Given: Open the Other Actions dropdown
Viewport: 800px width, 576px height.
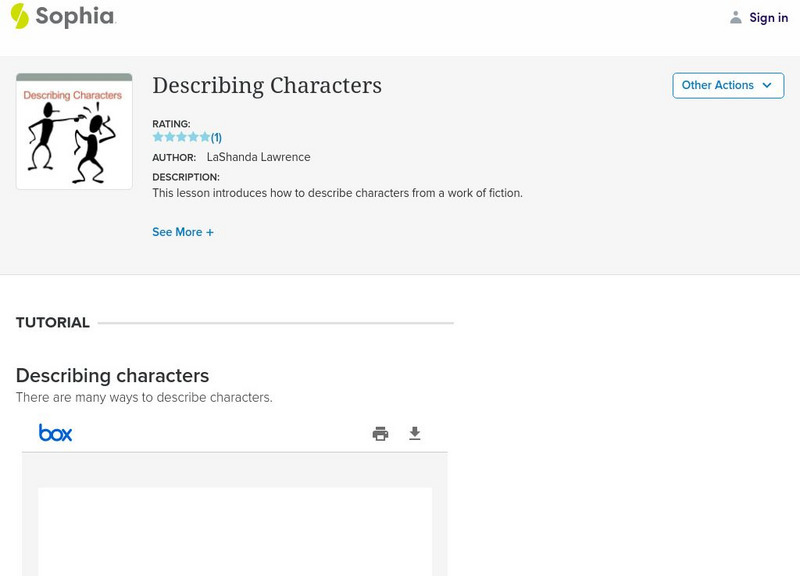Looking at the screenshot, I should pyautogui.click(x=727, y=85).
